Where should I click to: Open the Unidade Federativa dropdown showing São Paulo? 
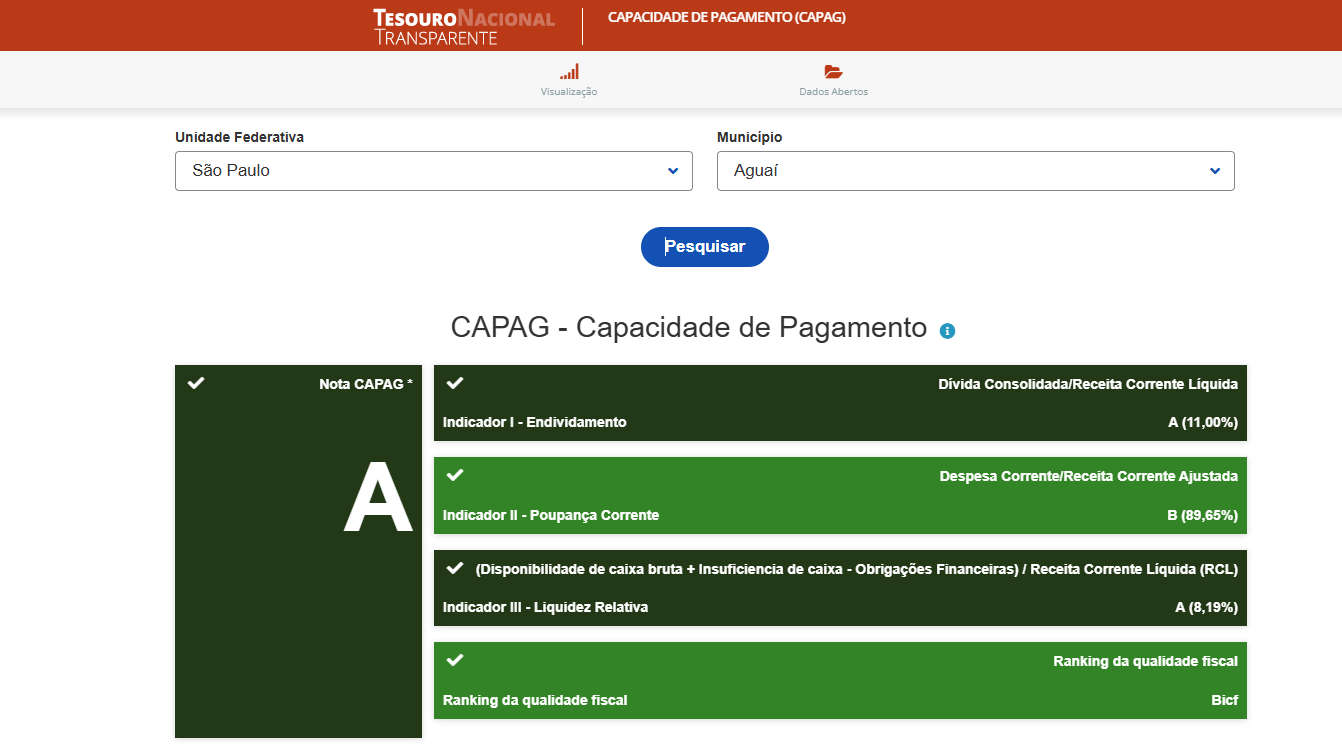433,171
